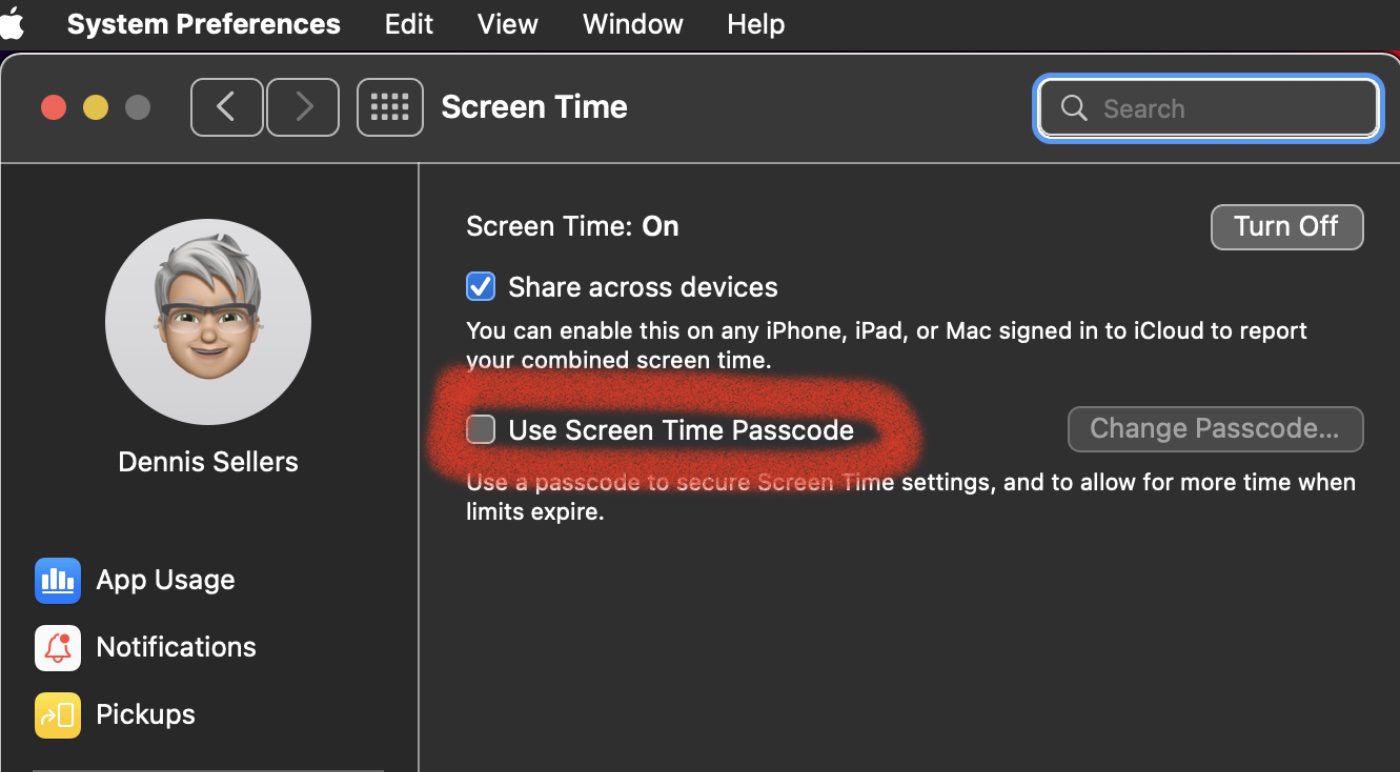The height and width of the screenshot is (772, 1400).
Task: Click the Change Passcode button
Action: click(1215, 429)
